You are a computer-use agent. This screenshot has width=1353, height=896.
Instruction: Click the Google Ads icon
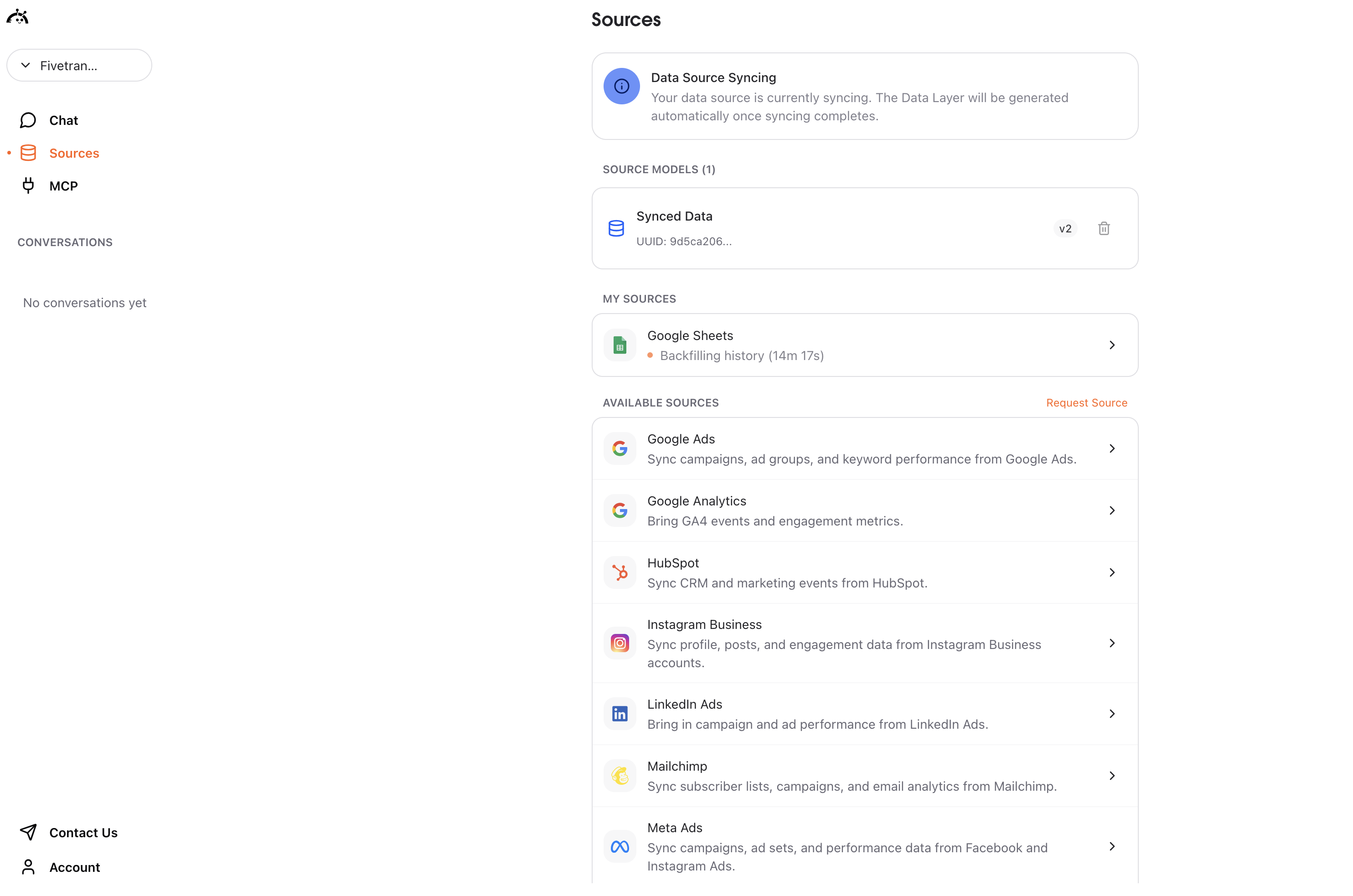coord(620,448)
